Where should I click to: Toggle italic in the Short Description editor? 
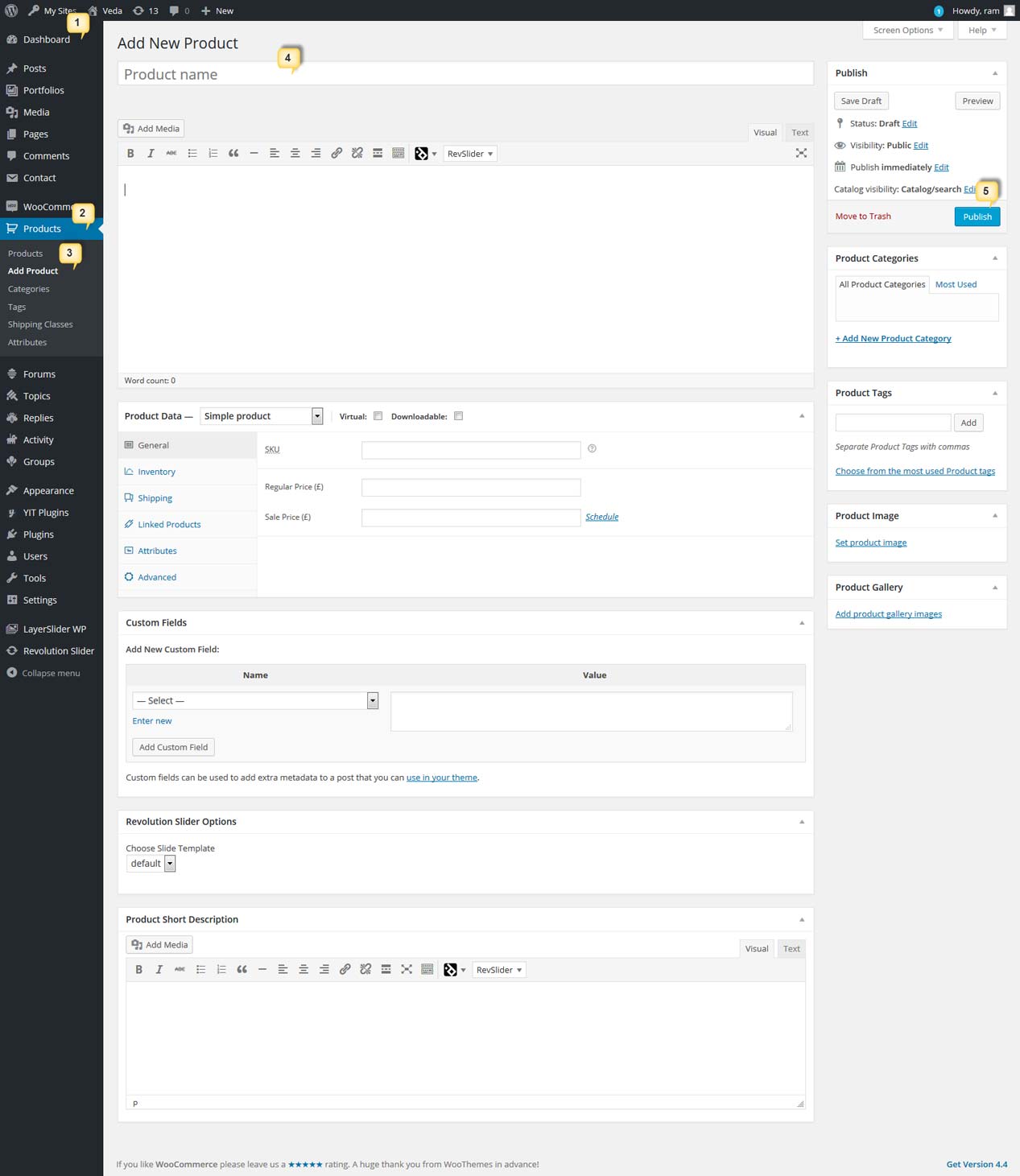[159, 970]
